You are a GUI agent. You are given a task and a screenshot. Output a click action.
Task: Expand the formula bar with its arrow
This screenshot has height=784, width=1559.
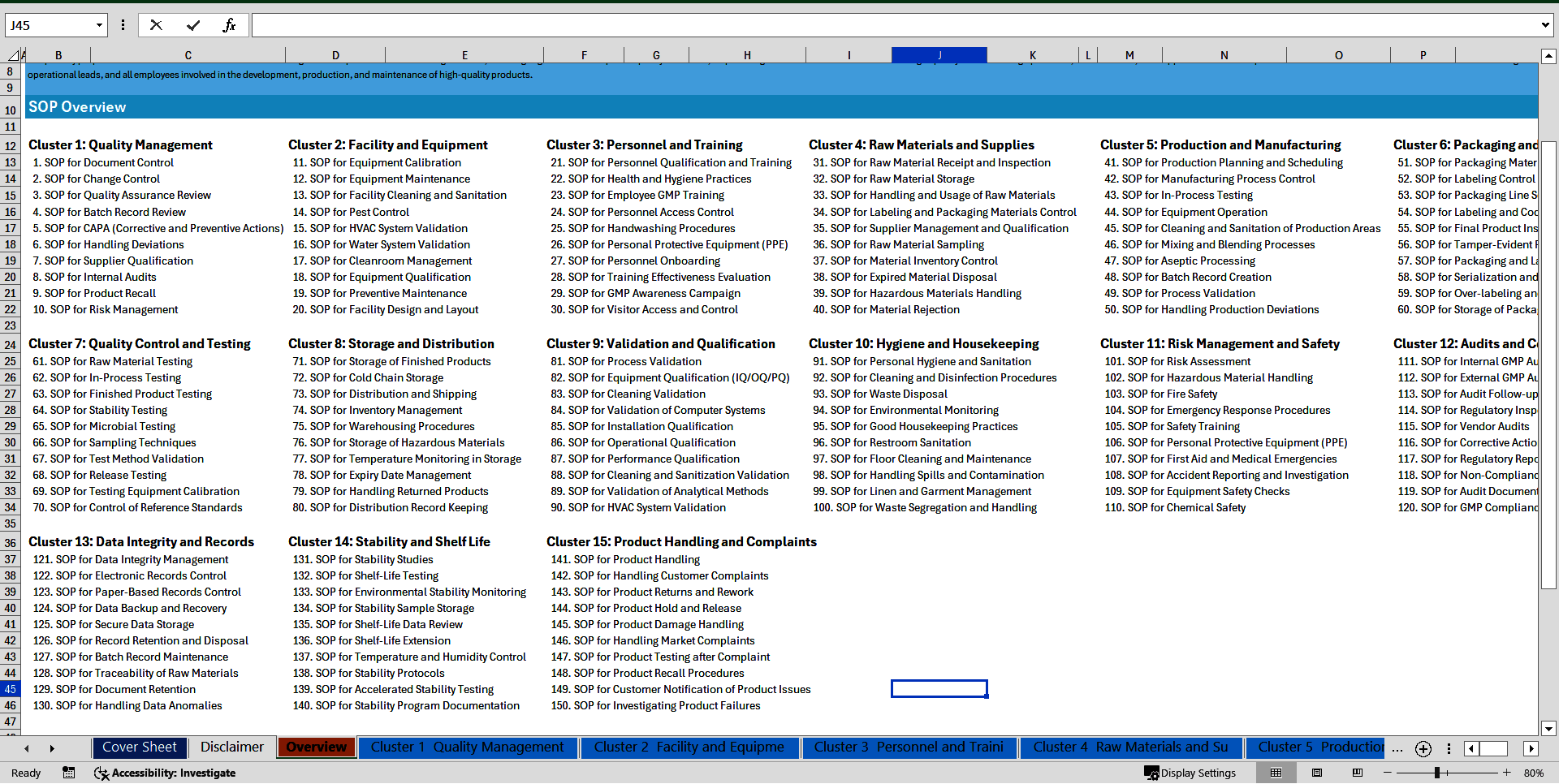(x=1547, y=24)
